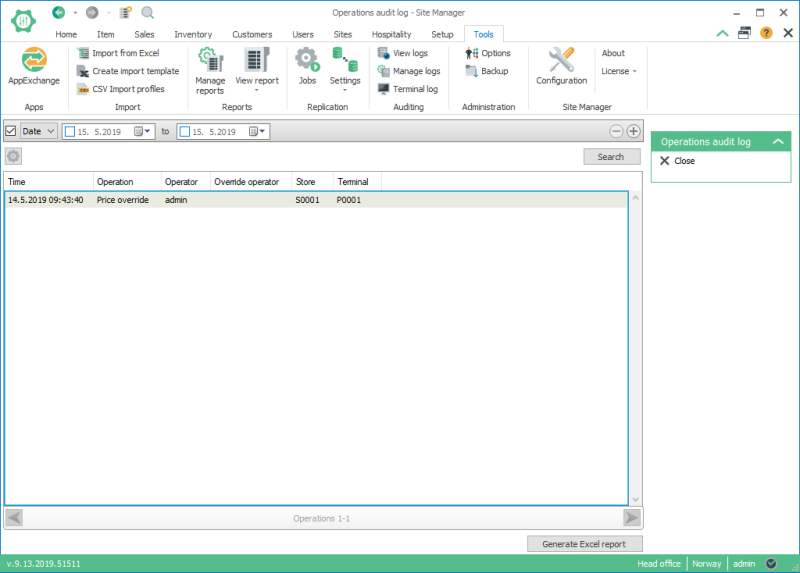The height and width of the screenshot is (573, 800).
Task: Click Generate Excel report button
Action: (x=585, y=544)
